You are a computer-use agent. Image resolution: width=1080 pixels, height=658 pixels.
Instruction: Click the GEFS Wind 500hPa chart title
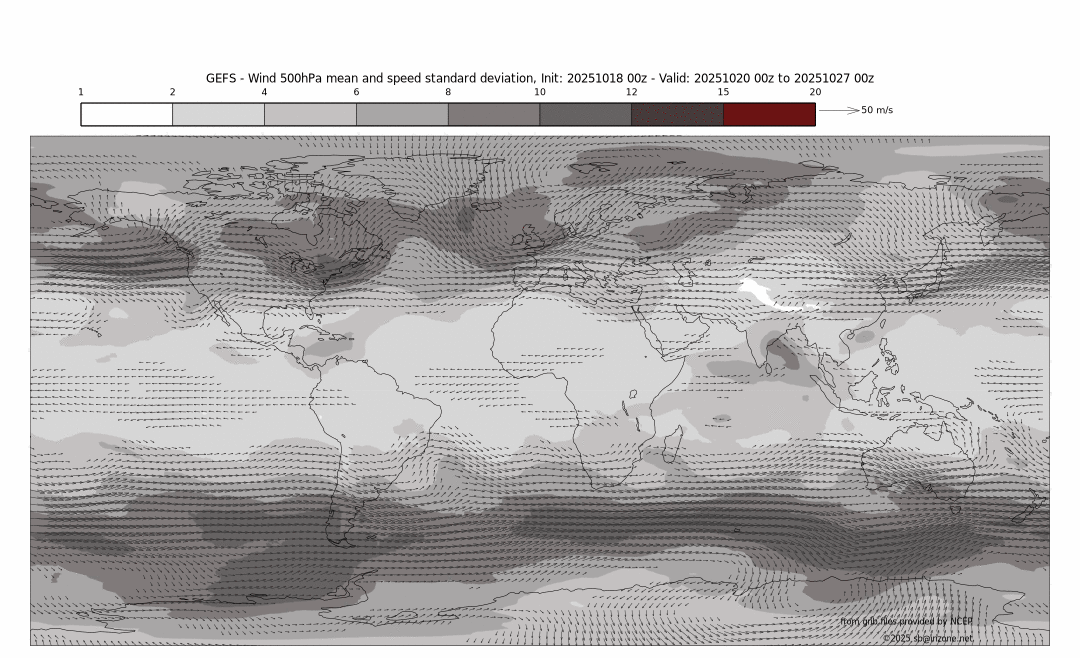tap(540, 78)
